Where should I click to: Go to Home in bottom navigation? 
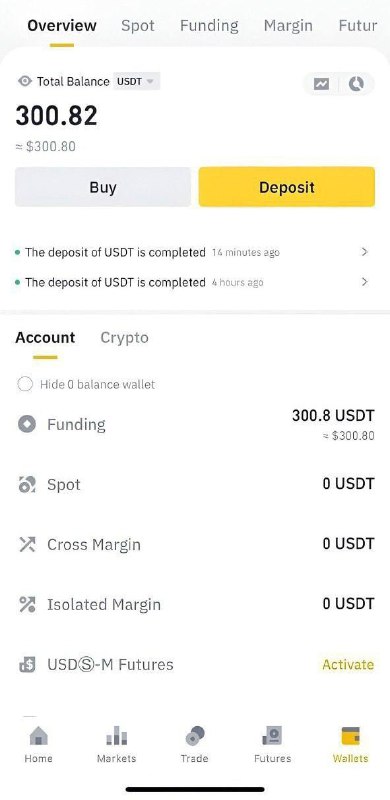point(38,744)
